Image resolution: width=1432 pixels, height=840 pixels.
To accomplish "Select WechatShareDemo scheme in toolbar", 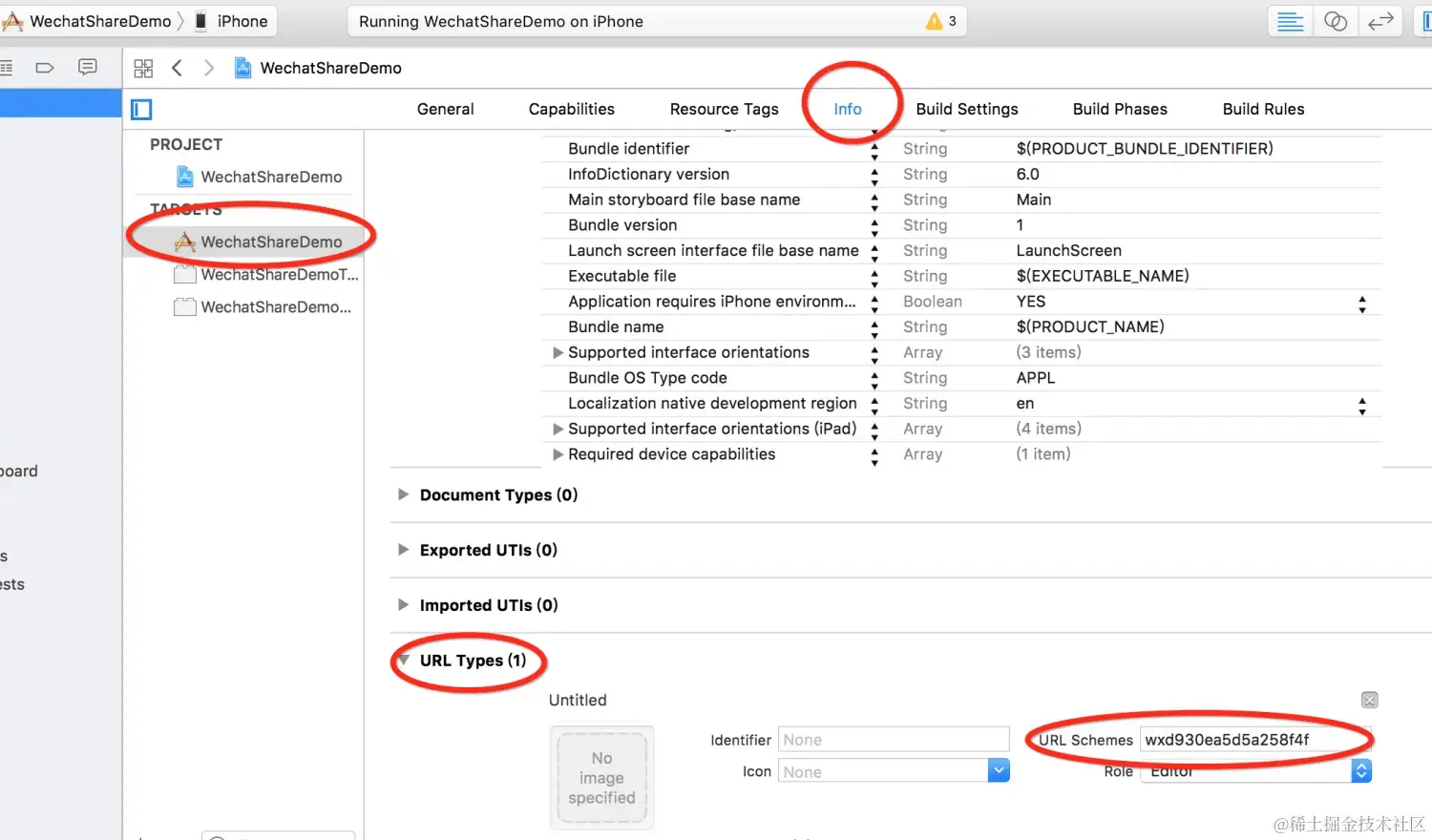I will pos(87,21).
